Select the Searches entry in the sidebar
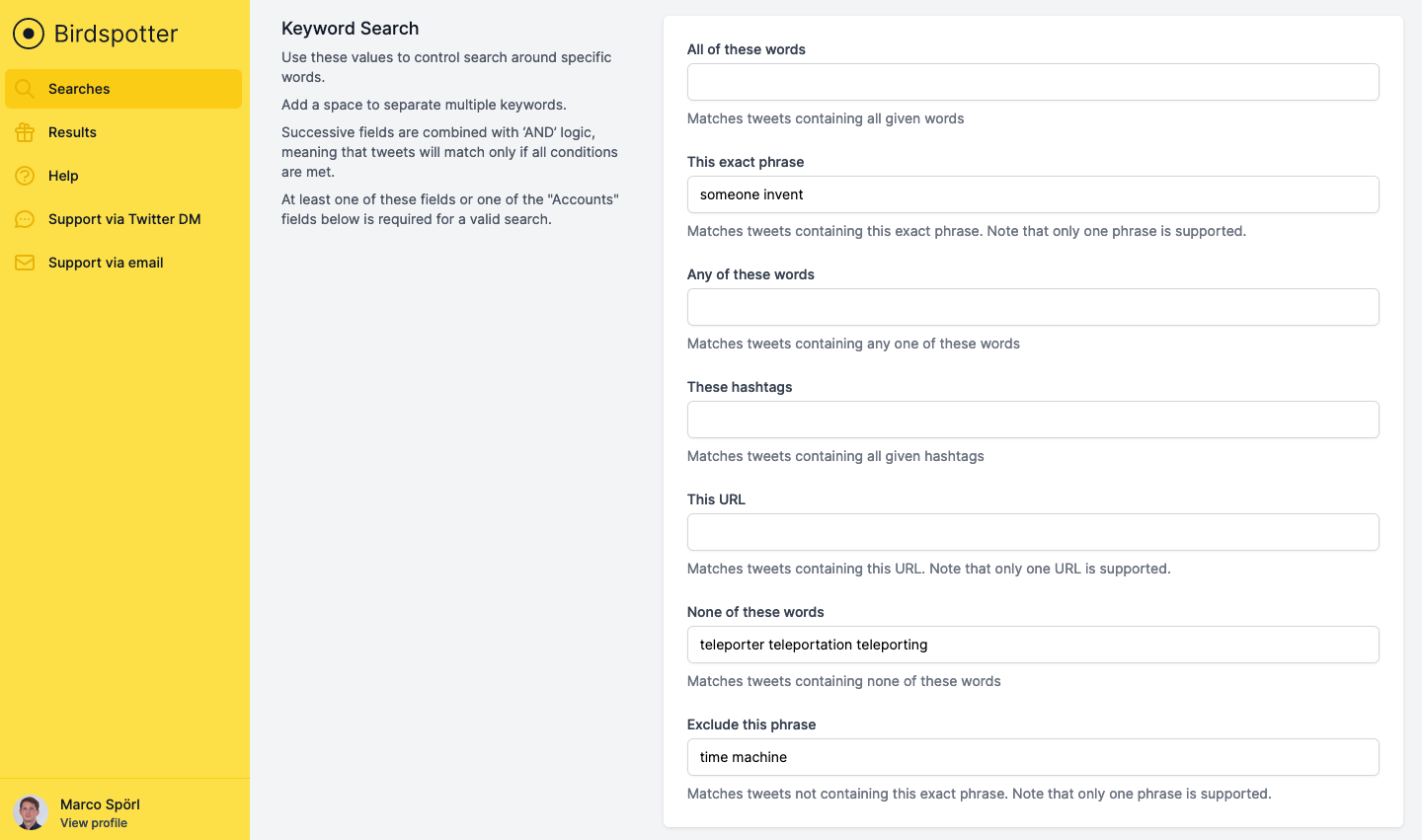Screen dimensions: 1422x840 click(x=78, y=89)
